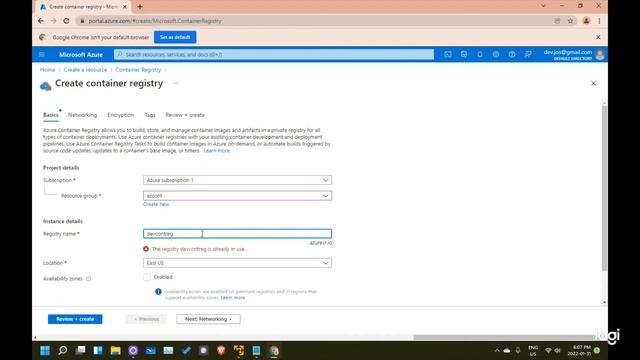Open Azure feedback icon
This screenshot has width=640, height=360.
pos(528,54)
